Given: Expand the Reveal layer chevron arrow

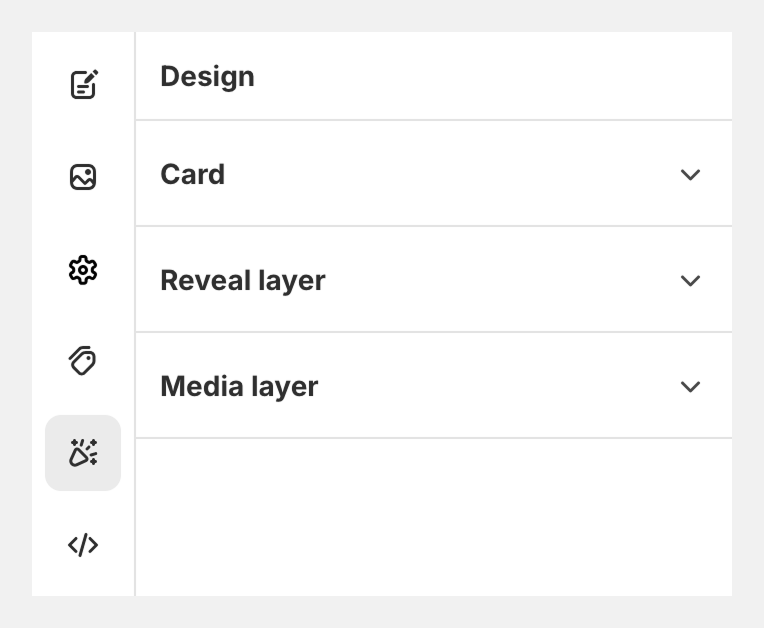Looking at the screenshot, I should 690,280.
